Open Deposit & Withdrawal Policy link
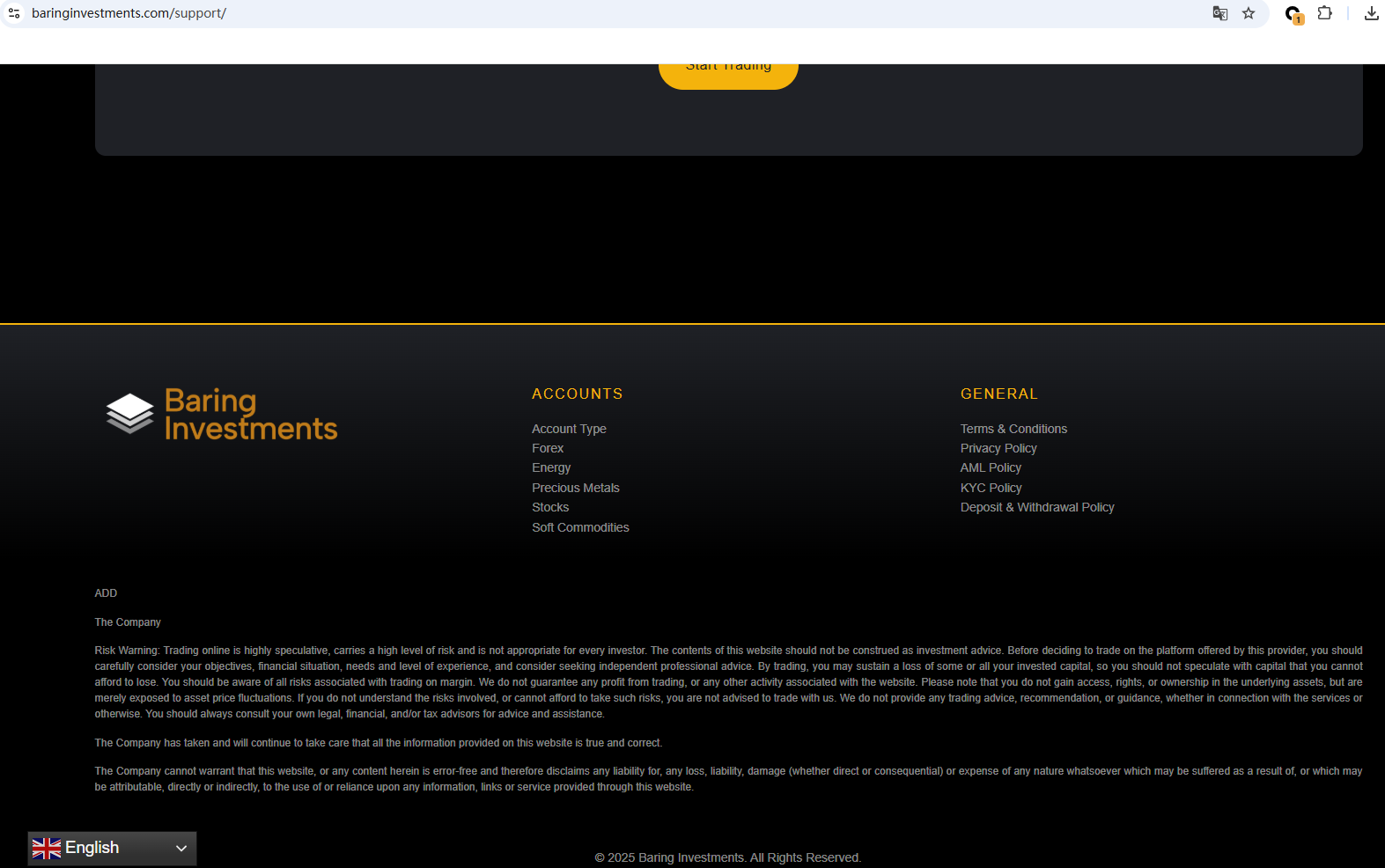Viewport: 1385px width, 868px height. pyautogui.click(x=1037, y=507)
